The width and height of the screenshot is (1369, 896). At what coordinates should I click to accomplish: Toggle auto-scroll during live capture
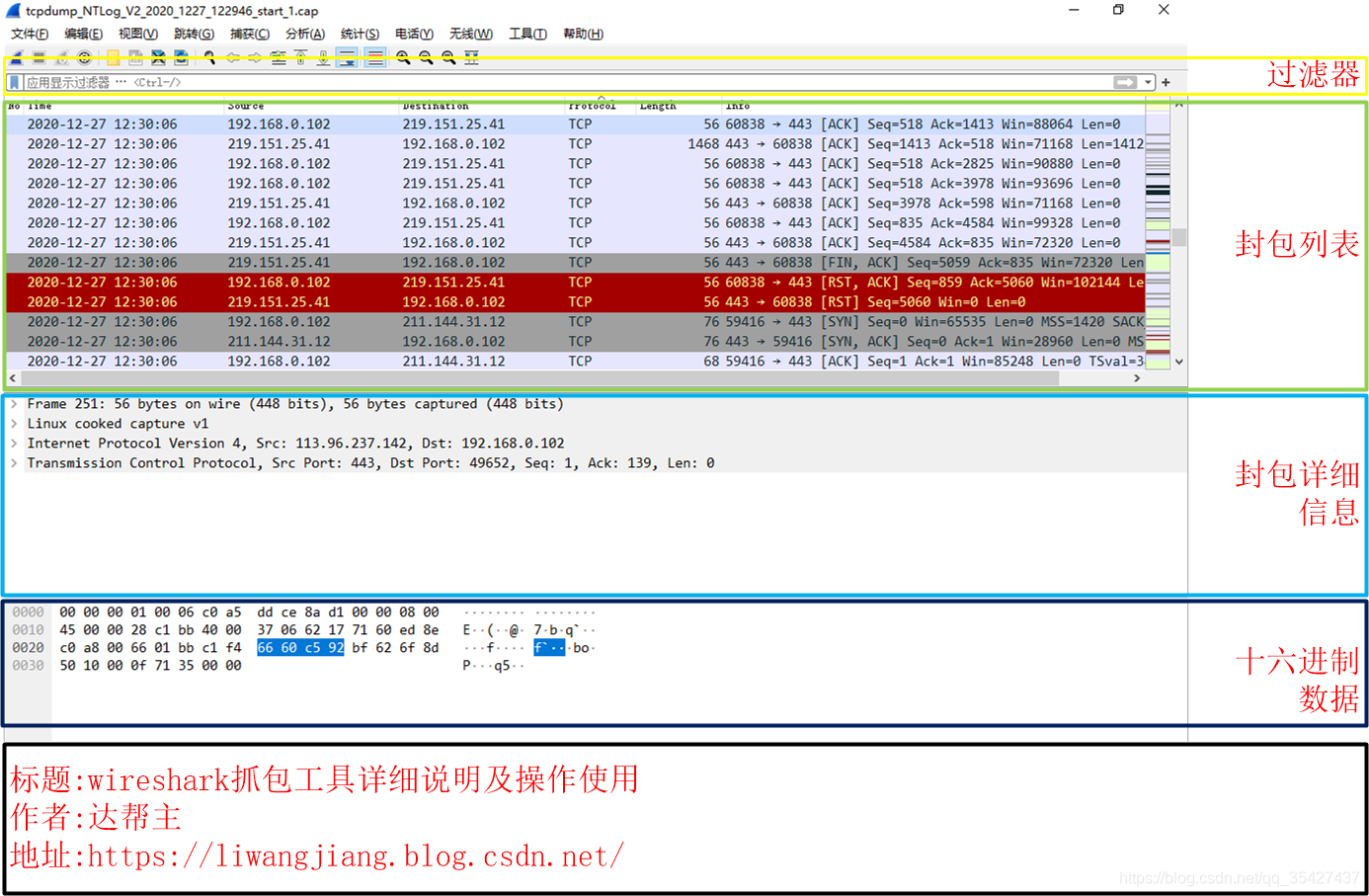point(347,58)
